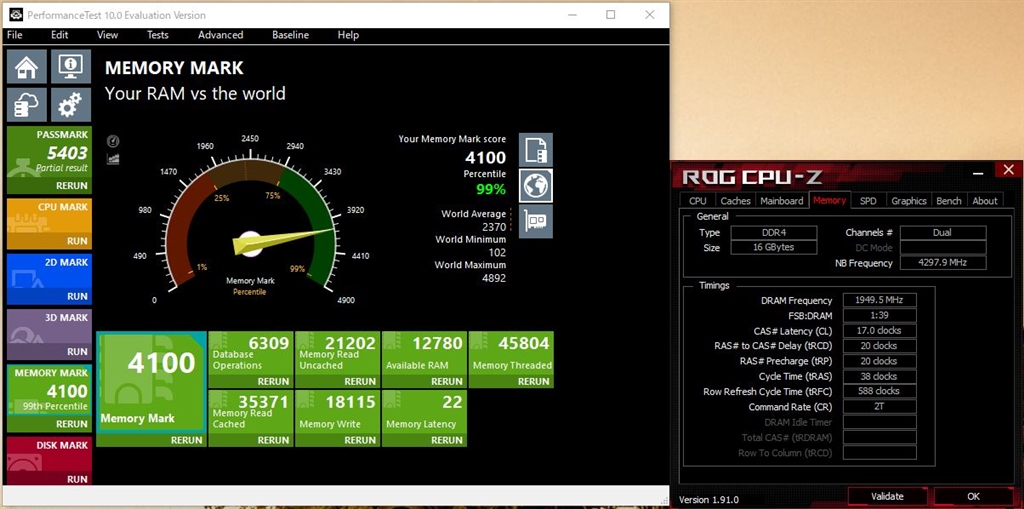Image resolution: width=1024 pixels, height=509 pixels.
Task: Rerun the Memory Read Uncached test
Action: coord(360,382)
